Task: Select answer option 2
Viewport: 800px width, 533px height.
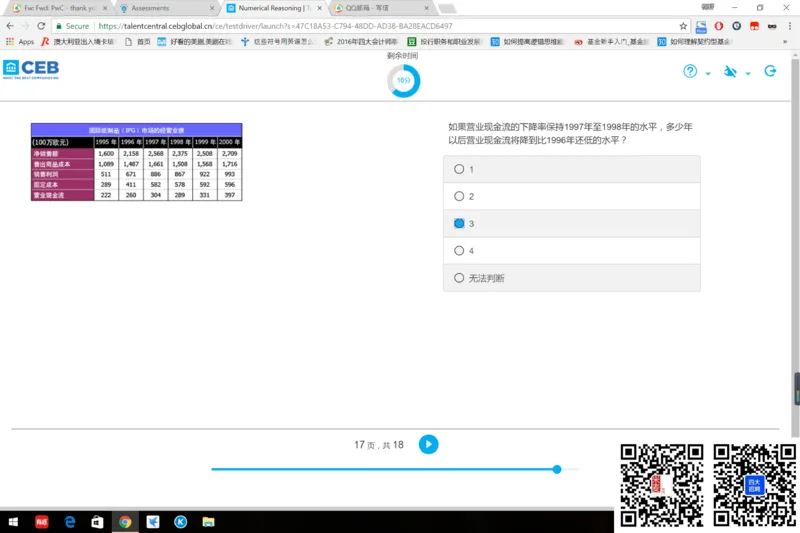Action: [571, 196]
